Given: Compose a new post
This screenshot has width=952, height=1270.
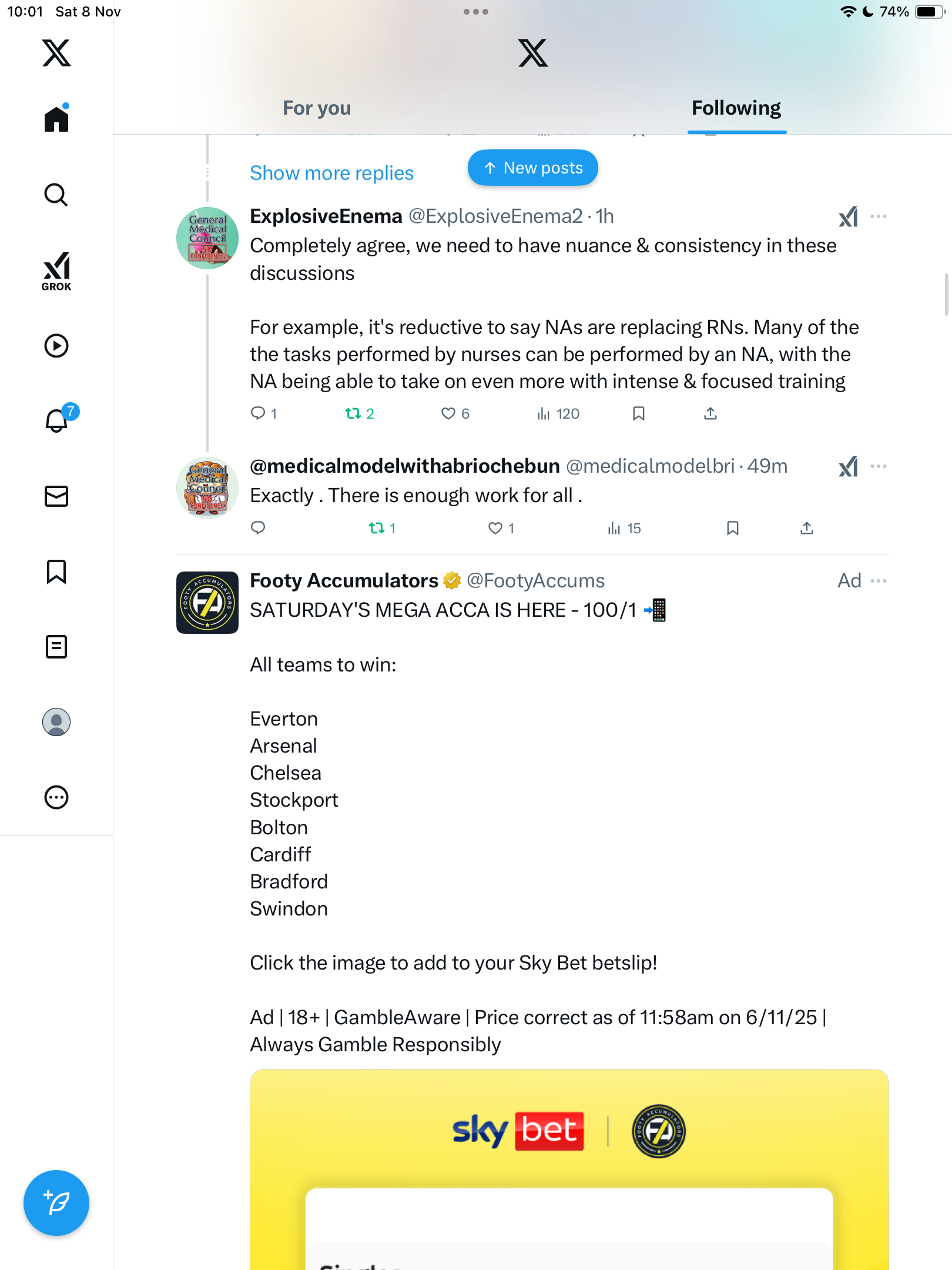Looking at the screenshot, I should 56,1202.
